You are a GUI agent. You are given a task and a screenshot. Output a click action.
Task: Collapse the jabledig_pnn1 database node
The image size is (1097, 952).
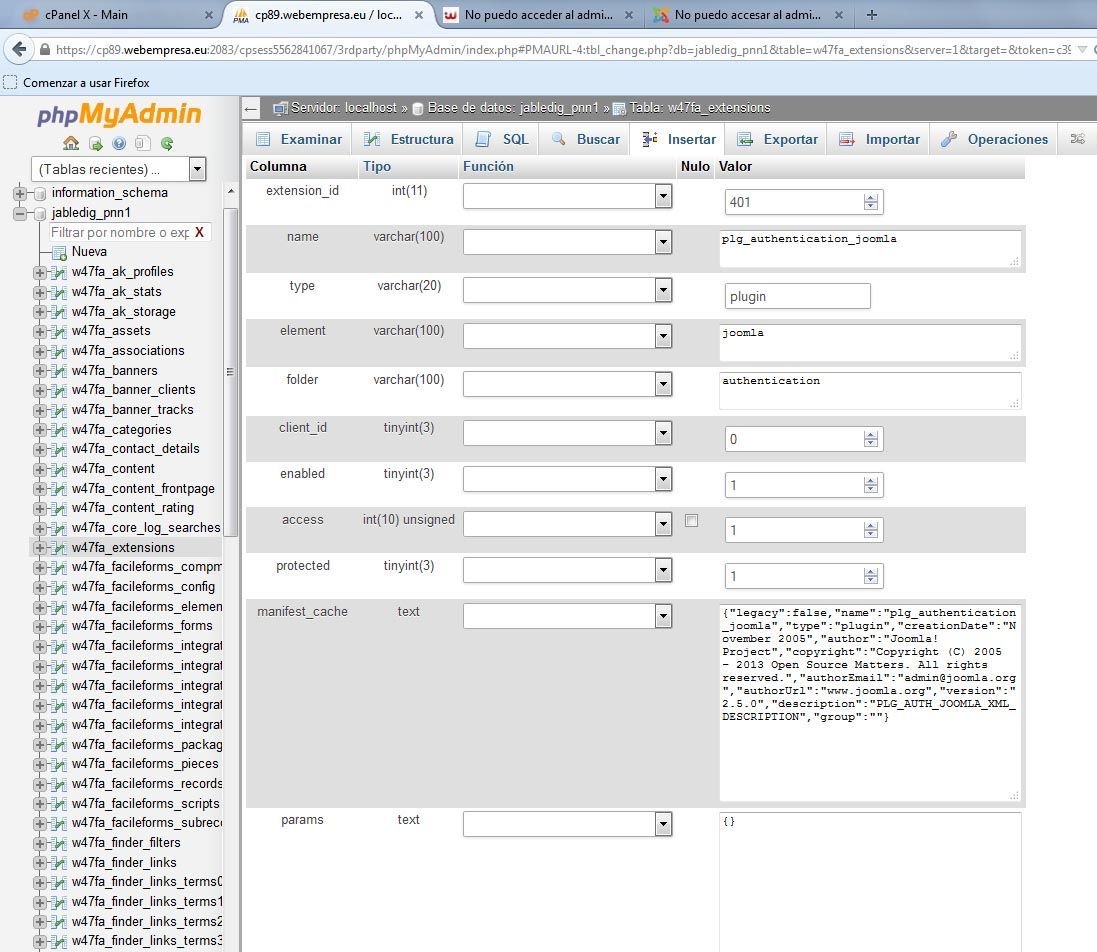click(20, 213)
